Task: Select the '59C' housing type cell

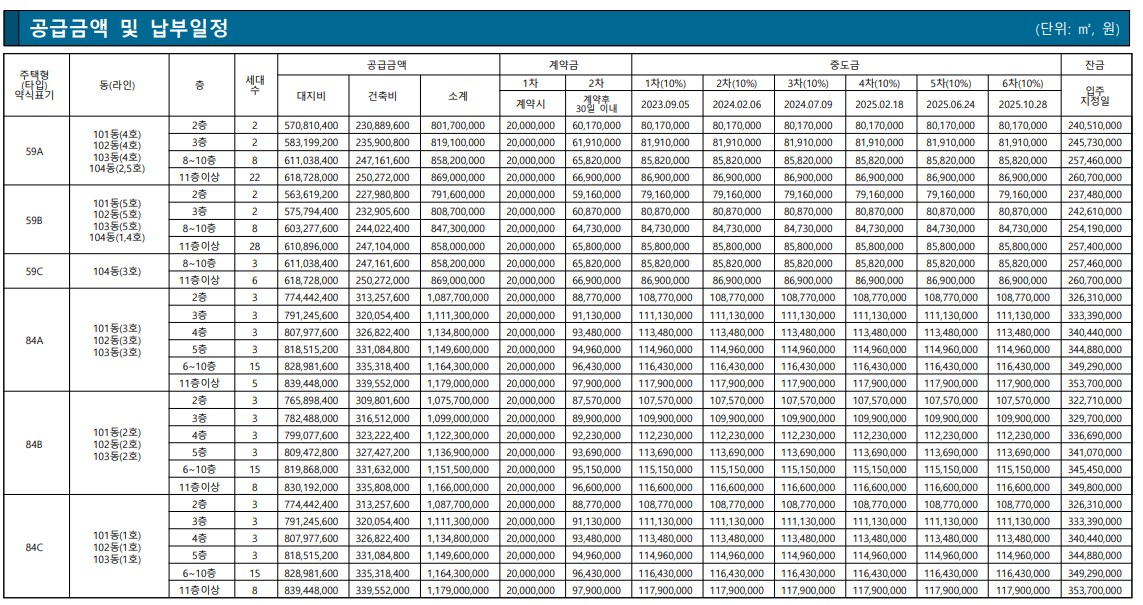Action: (34, 271)
